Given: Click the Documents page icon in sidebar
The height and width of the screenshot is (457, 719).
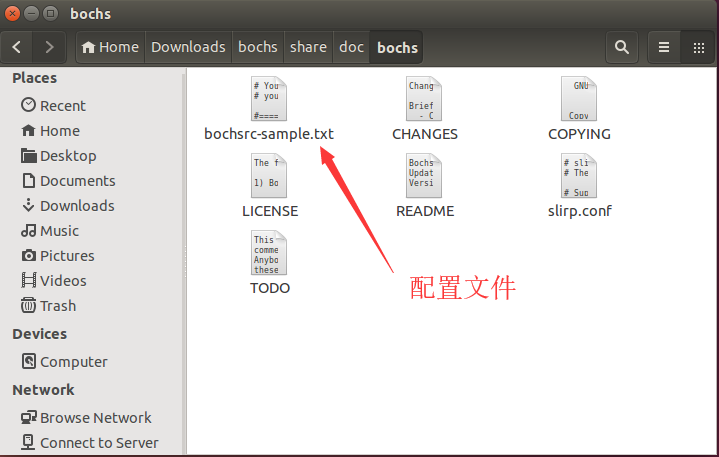Looking at the screenshot, I should click(x=28, y=181).
